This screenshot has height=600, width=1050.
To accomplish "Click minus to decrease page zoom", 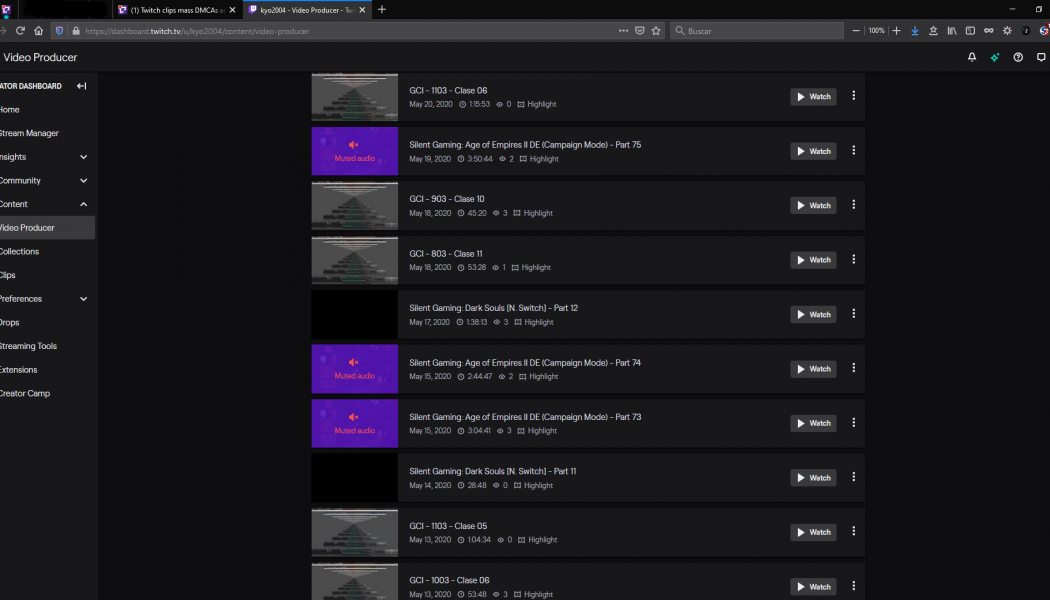I will (x=855, y=31).
